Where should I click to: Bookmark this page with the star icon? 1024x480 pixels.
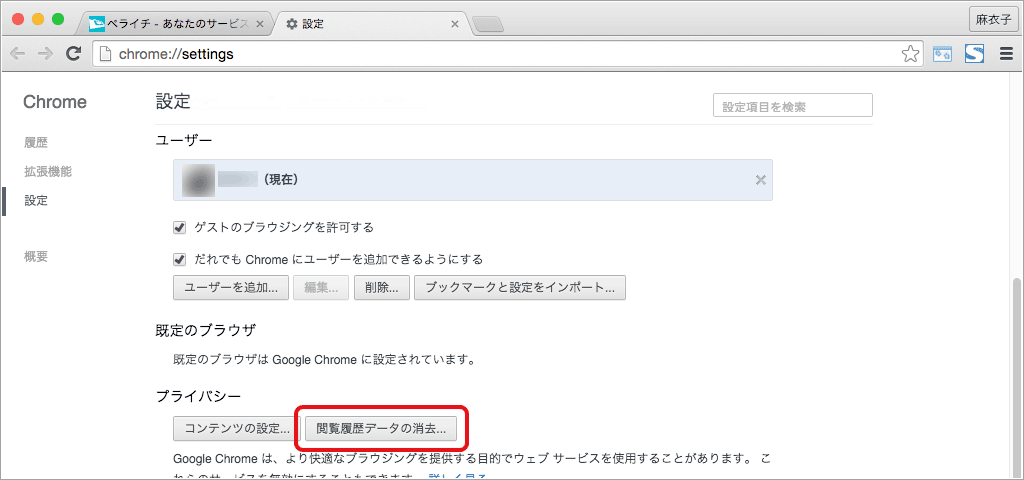click(910, 54)
